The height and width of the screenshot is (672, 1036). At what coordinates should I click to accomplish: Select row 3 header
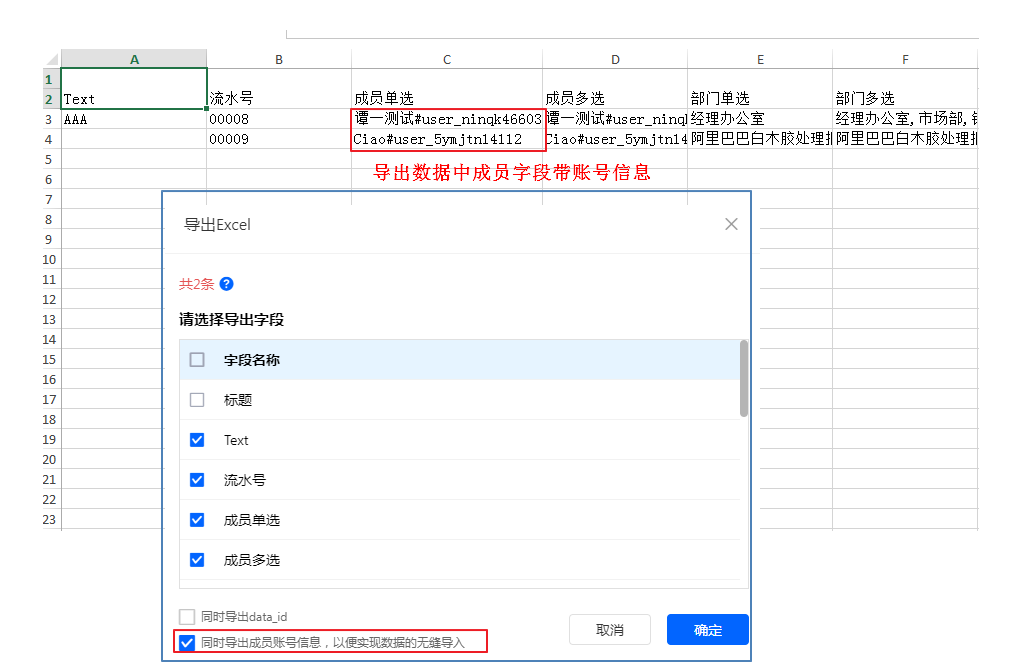coord(49,119)
